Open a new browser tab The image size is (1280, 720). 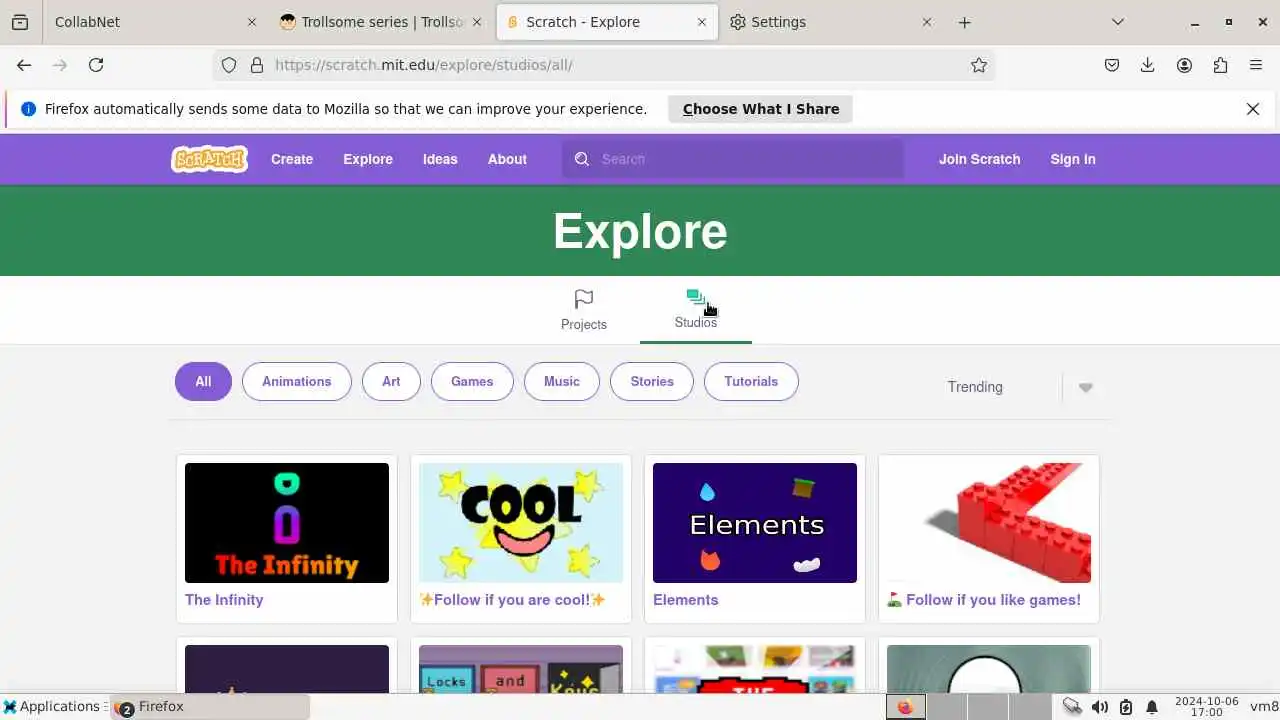(x=964, y=22)
